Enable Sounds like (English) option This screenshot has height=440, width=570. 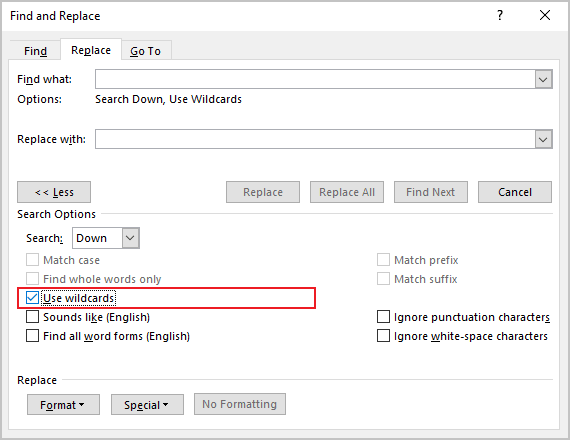tap(32, 317)
